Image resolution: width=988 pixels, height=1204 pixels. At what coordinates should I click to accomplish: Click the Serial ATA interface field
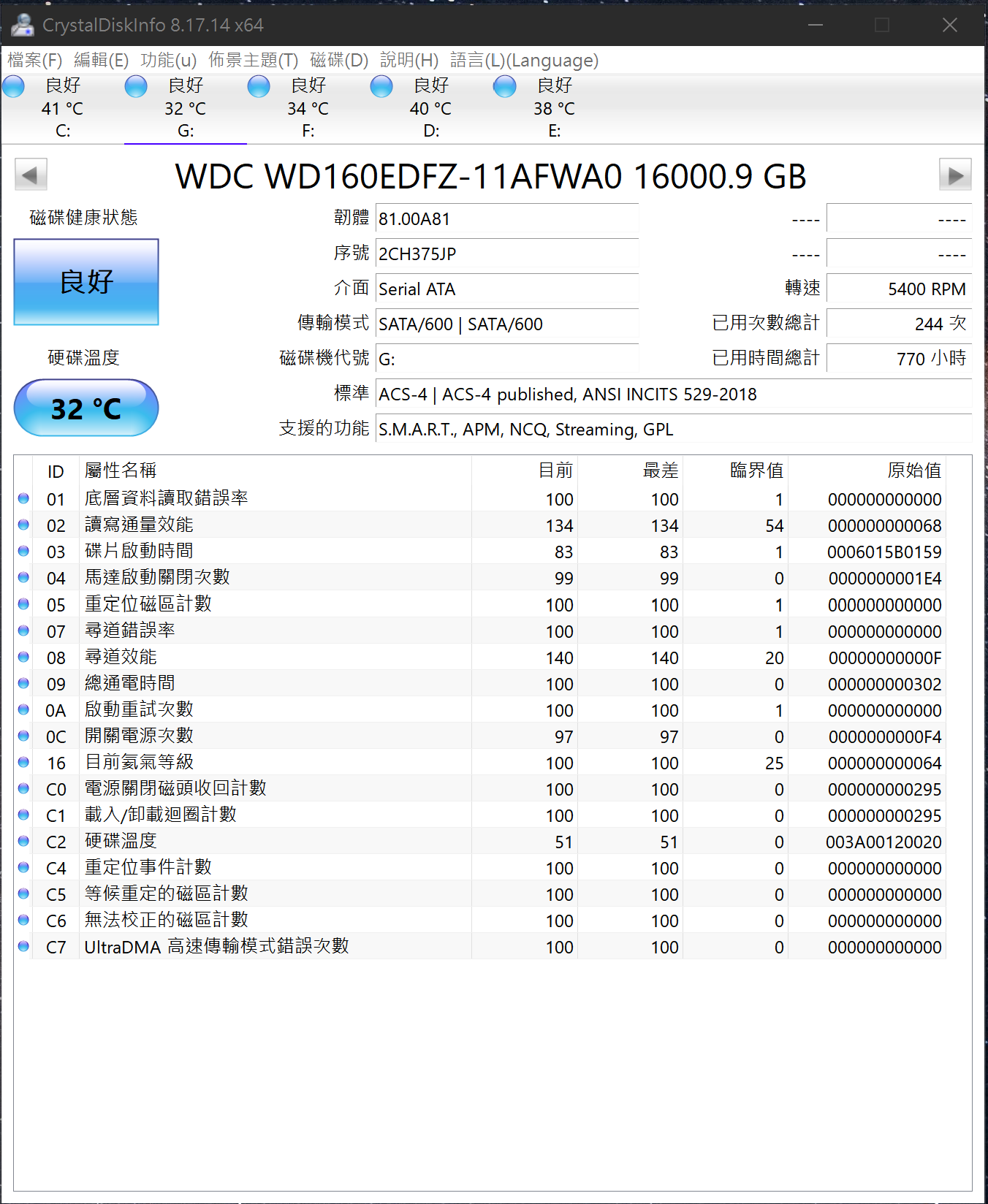point(507,289)
